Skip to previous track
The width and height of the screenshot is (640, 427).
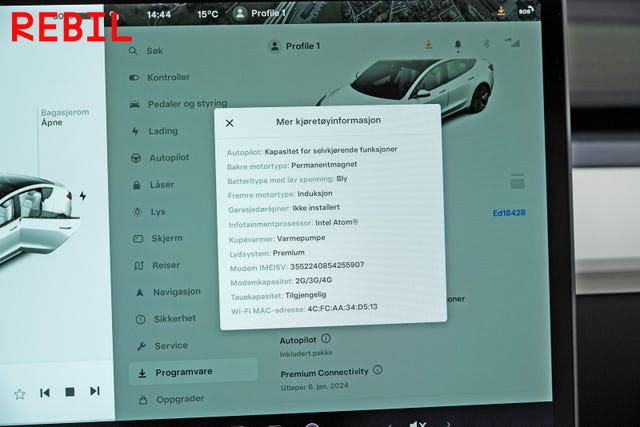[x=44, y=393]
